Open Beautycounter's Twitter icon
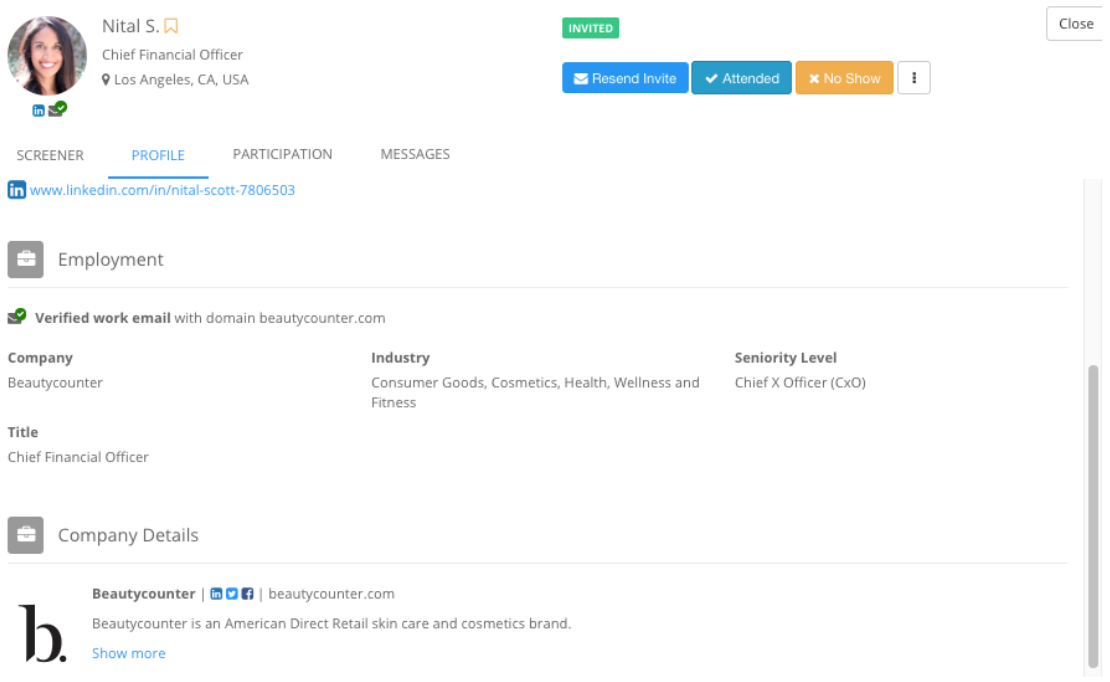 coord(232,594)
